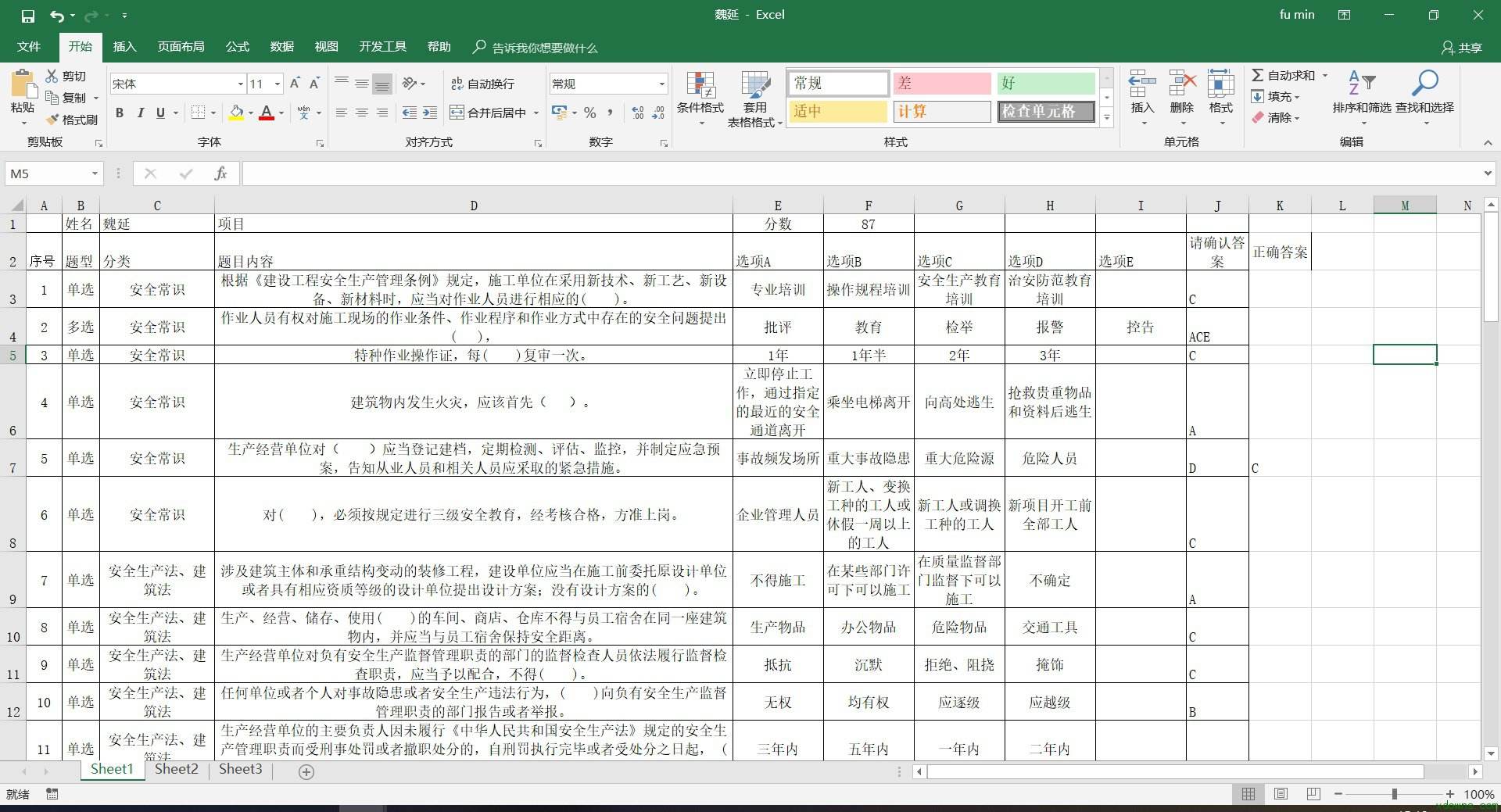This screenshot has width=1501, height=812.
Task: Click Format cells (格式) icon
Action: (1221, 84)
